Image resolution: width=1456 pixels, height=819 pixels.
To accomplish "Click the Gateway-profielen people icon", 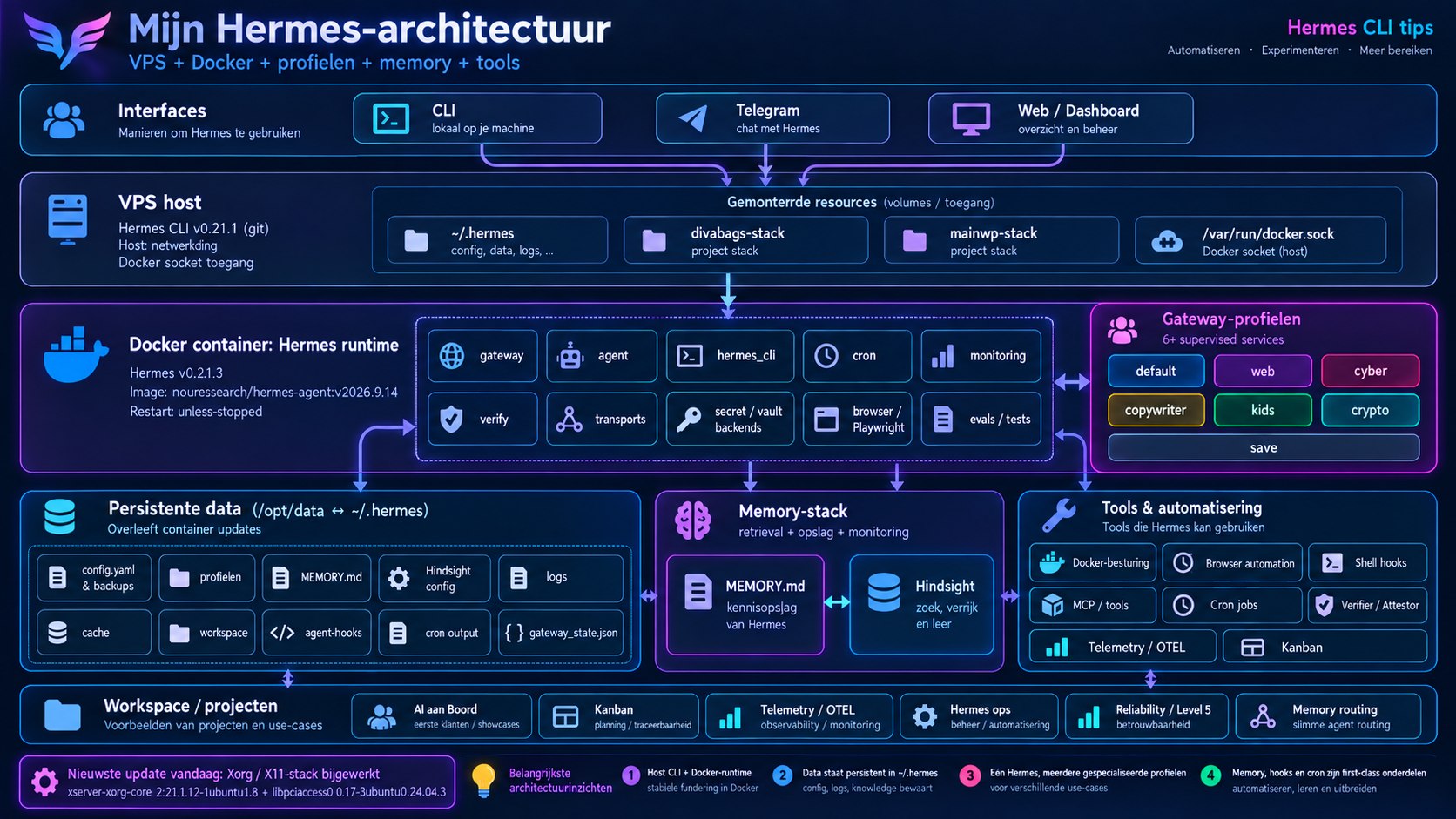I will point(1122,330).
